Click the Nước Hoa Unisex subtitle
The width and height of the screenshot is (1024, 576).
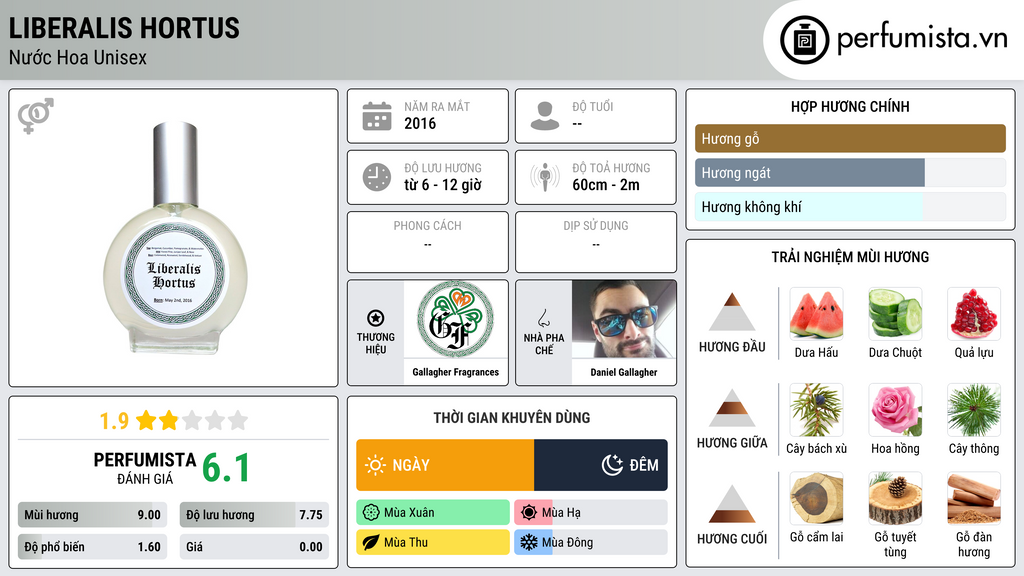(x=78, y=57)
